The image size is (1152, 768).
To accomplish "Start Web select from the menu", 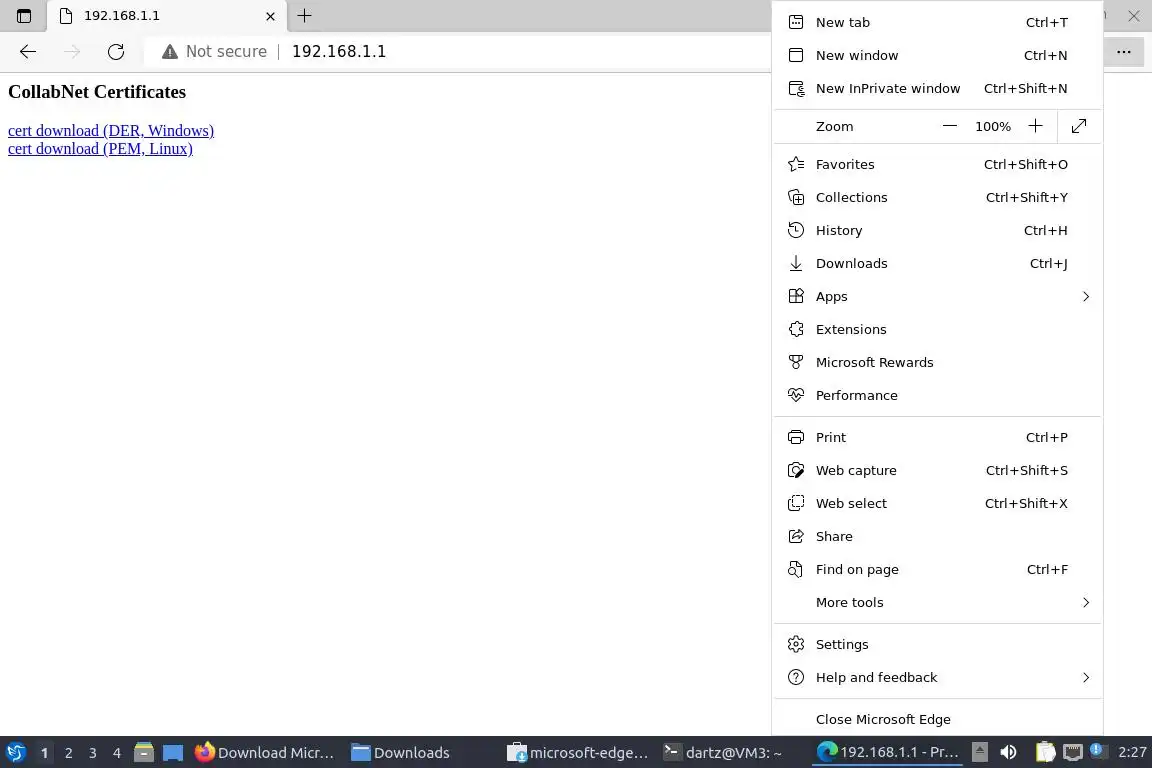I will pyautogui.click(x=937, y=504).
